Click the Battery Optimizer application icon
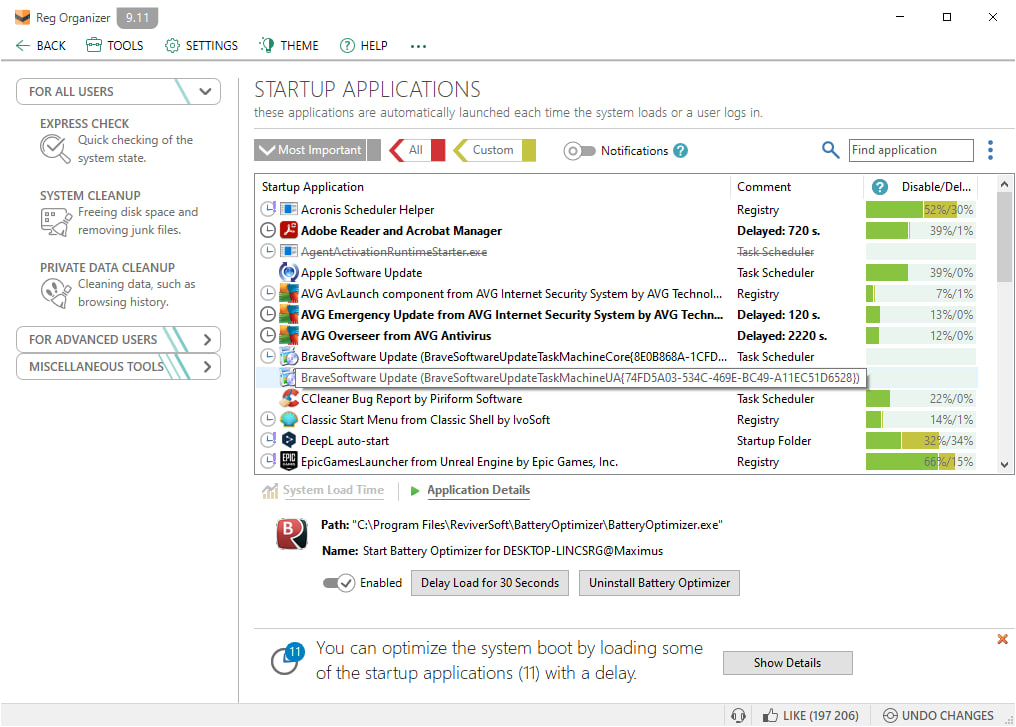 point(292,534)
